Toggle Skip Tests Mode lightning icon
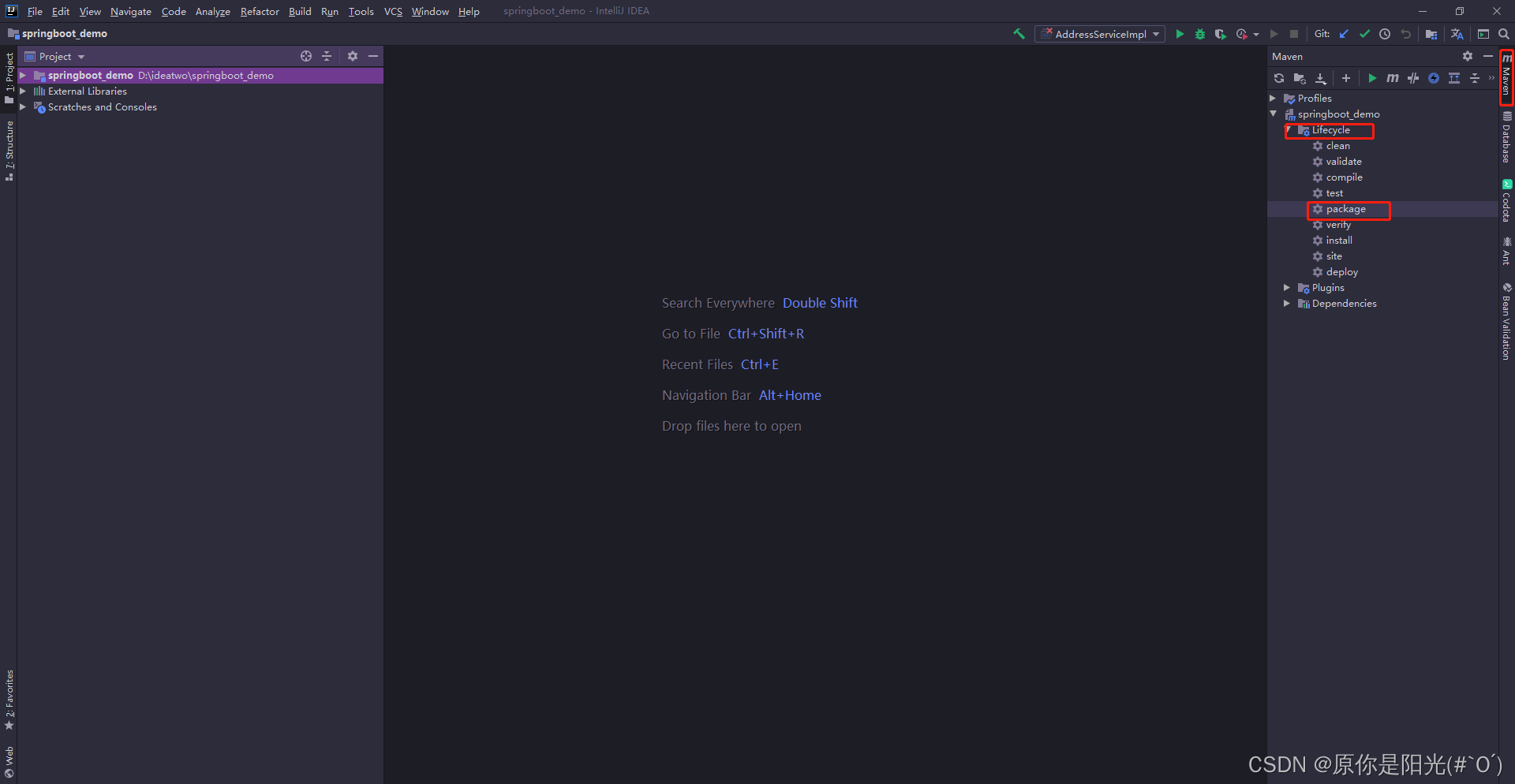Screen dimensions: 1515x784 coord(1434,78)
